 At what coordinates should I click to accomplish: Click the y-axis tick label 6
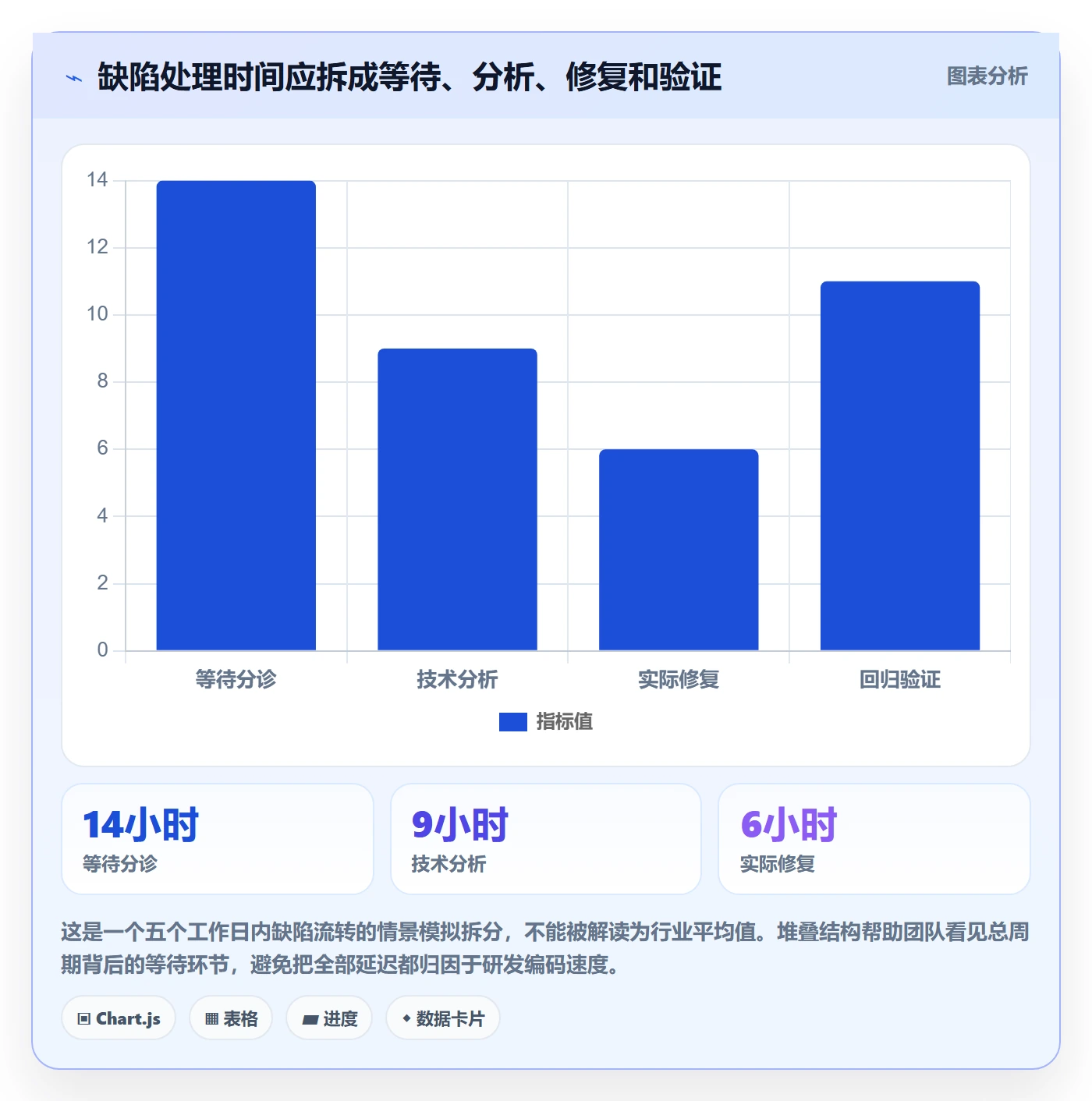(102, 448)
